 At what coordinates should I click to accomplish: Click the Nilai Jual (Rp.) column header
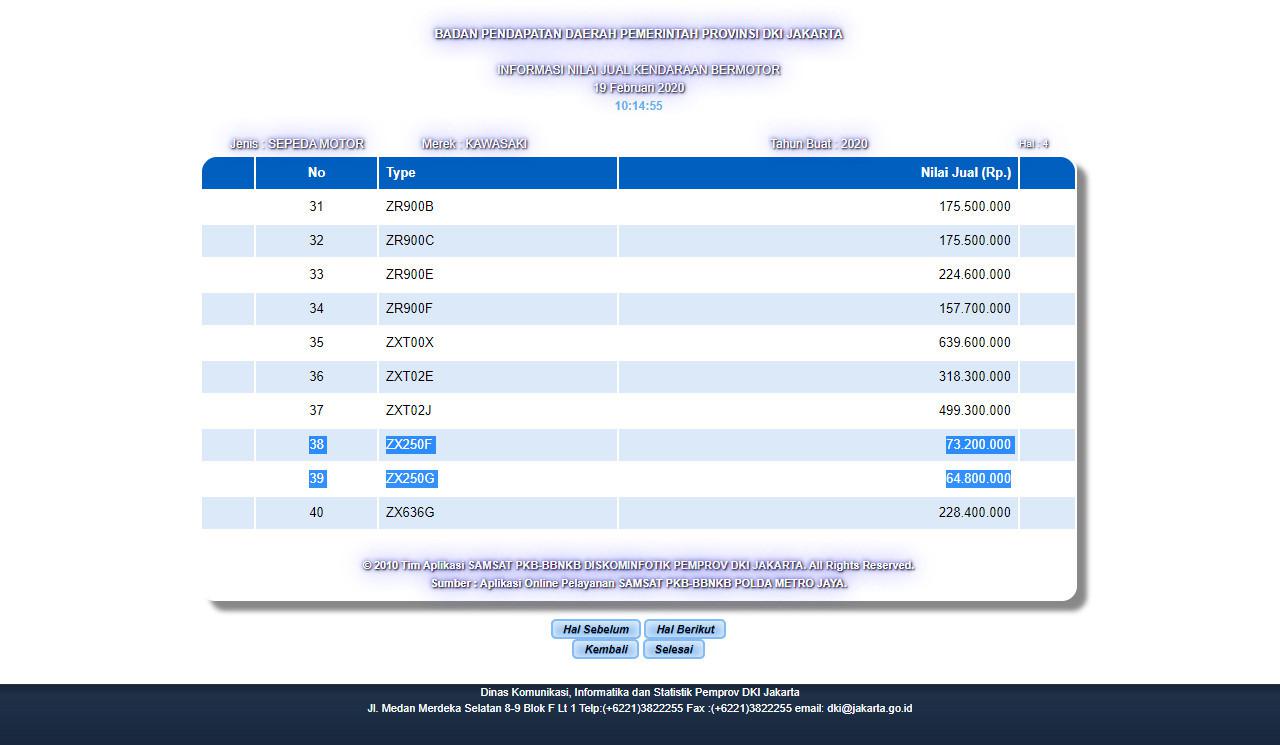click(818, 173)
